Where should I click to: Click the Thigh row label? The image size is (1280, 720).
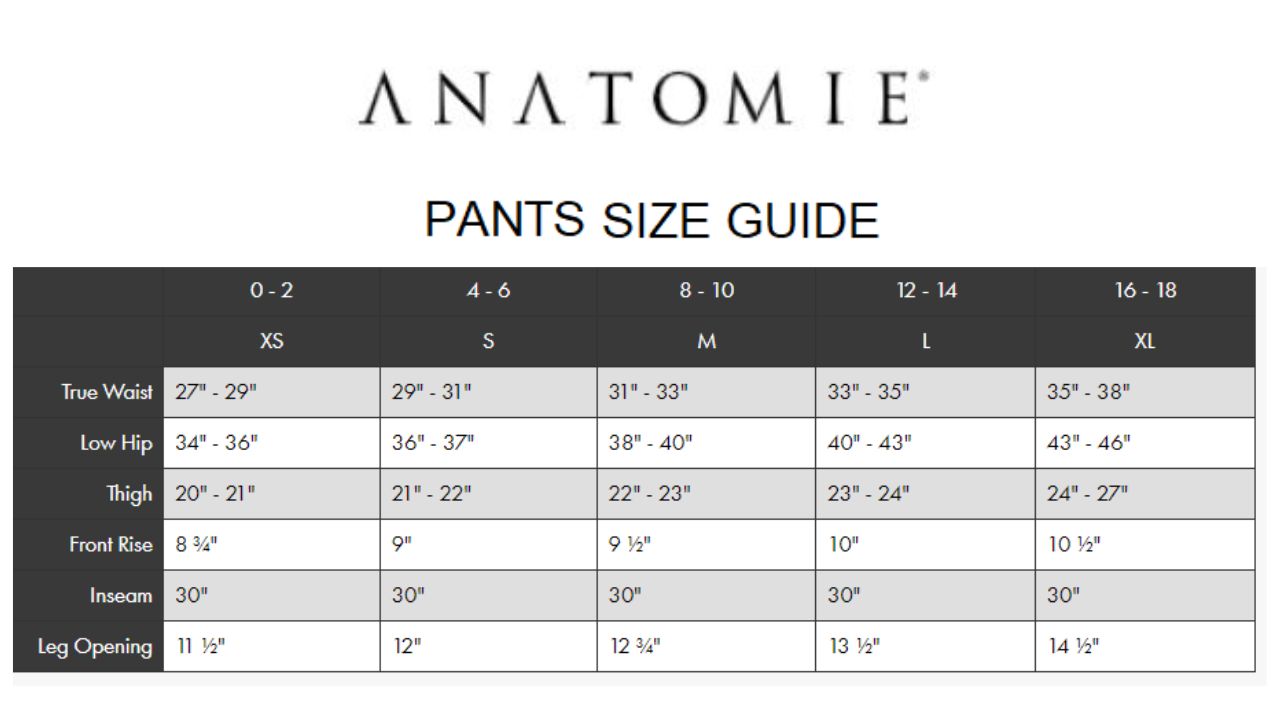129,494
